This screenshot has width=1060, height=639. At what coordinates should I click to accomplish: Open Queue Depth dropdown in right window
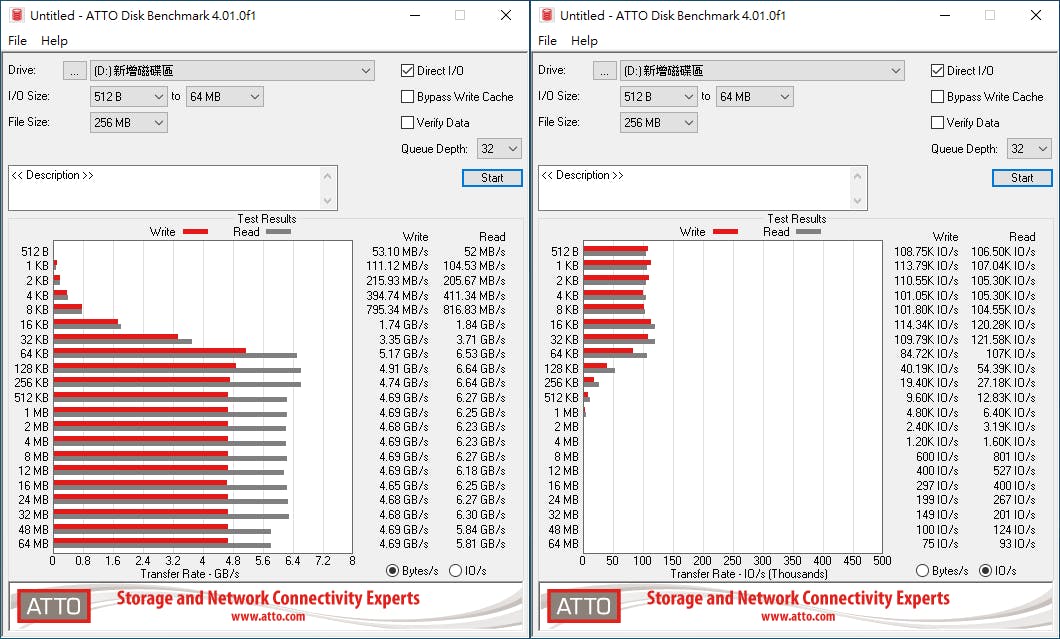(1029, 149)
